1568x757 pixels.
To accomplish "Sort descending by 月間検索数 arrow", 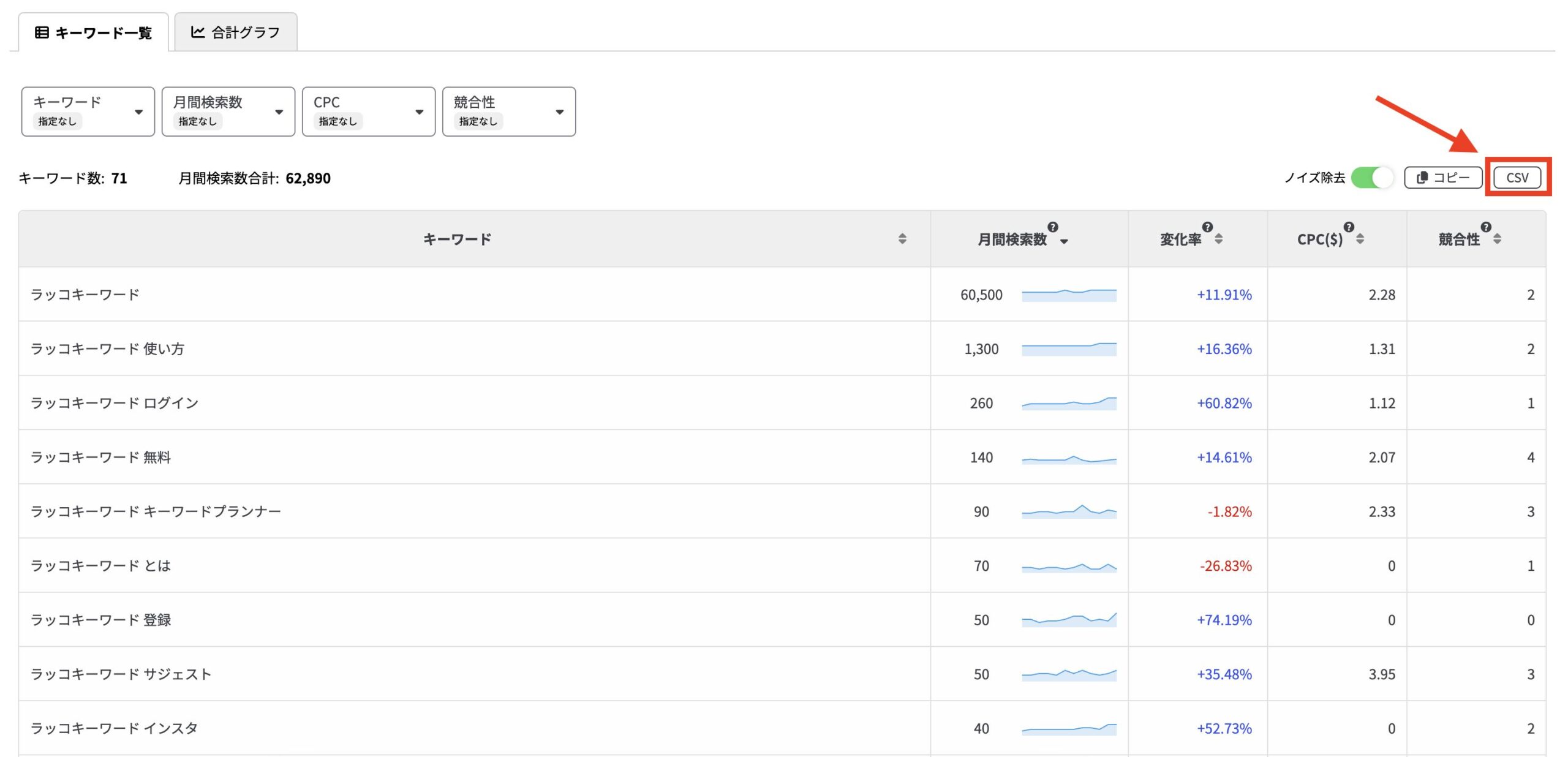I will click(1064, 241).
